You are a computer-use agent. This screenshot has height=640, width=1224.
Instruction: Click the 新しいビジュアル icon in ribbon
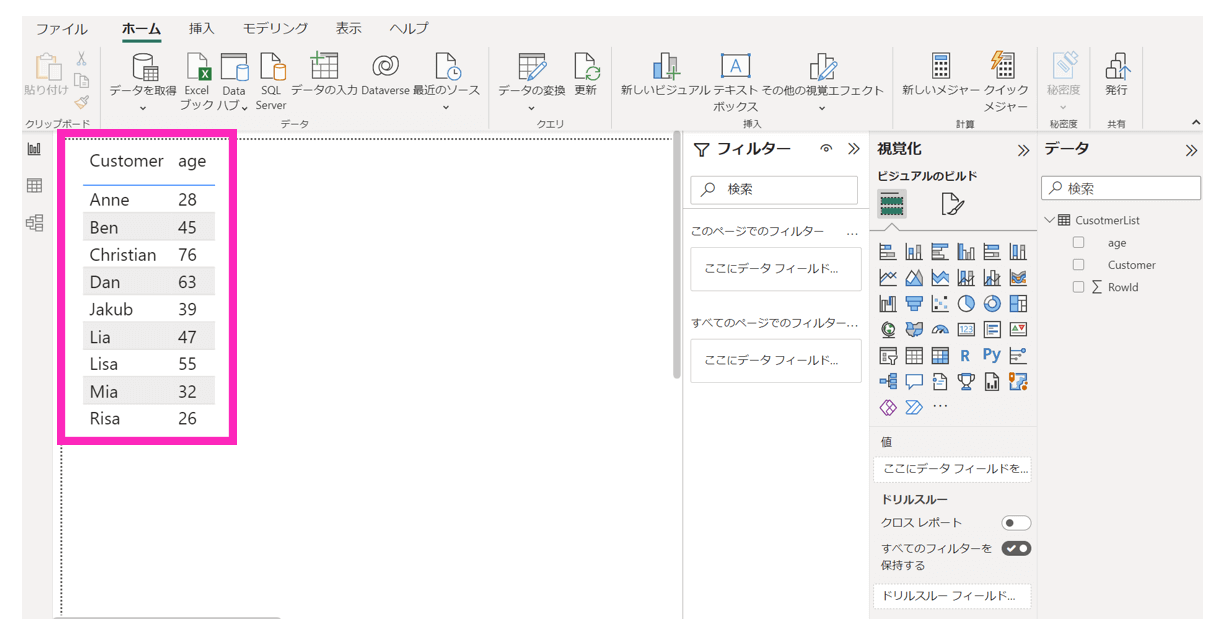(x=665, y=67)
